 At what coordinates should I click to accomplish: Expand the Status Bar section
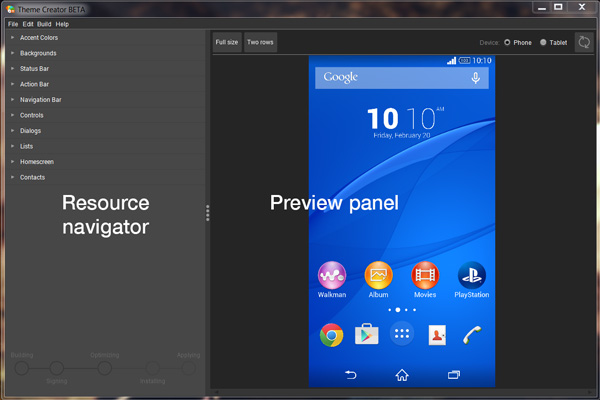pyautogui.click(x=35, y=69)
